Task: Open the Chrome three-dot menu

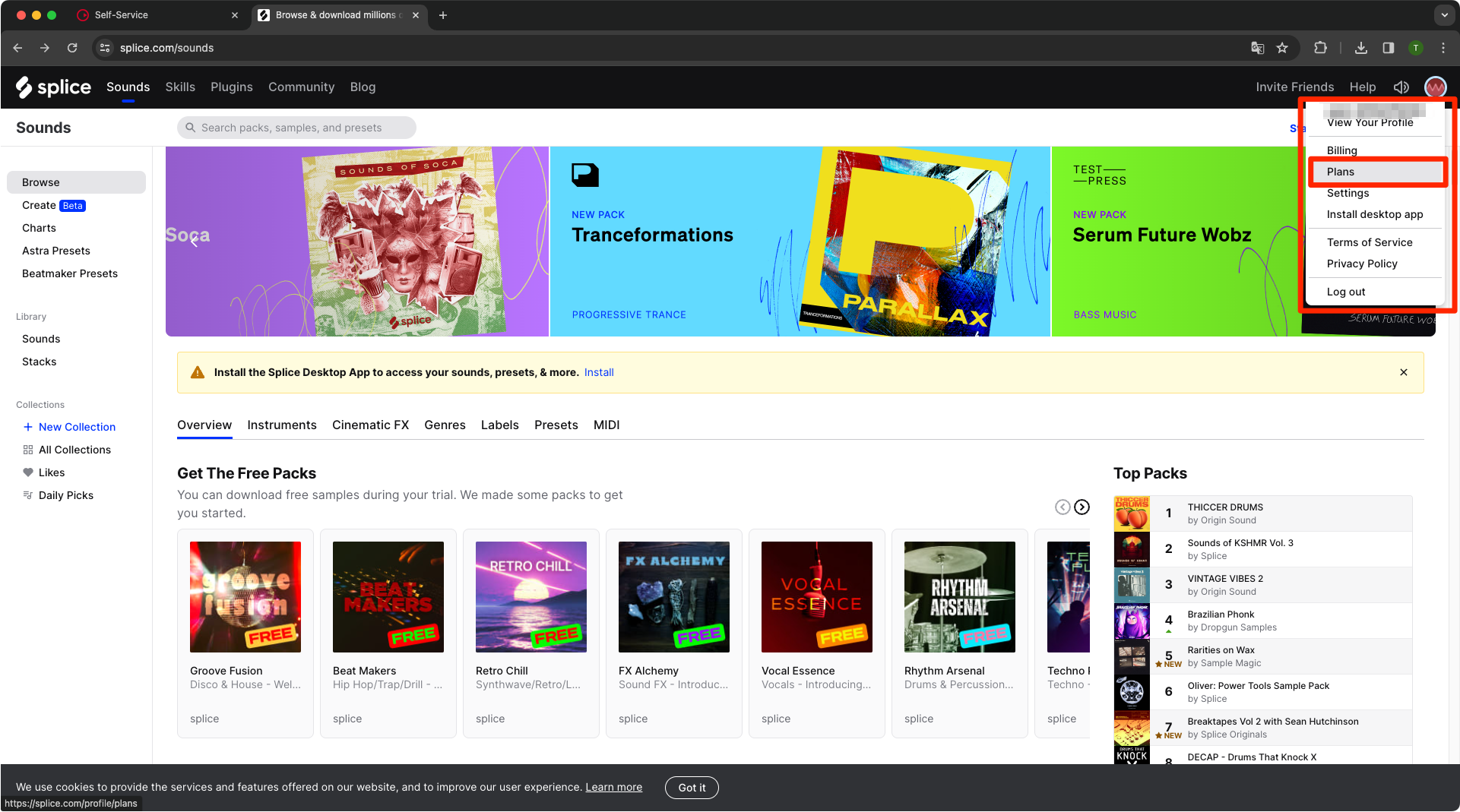Action: click(x=1443, y=48)
